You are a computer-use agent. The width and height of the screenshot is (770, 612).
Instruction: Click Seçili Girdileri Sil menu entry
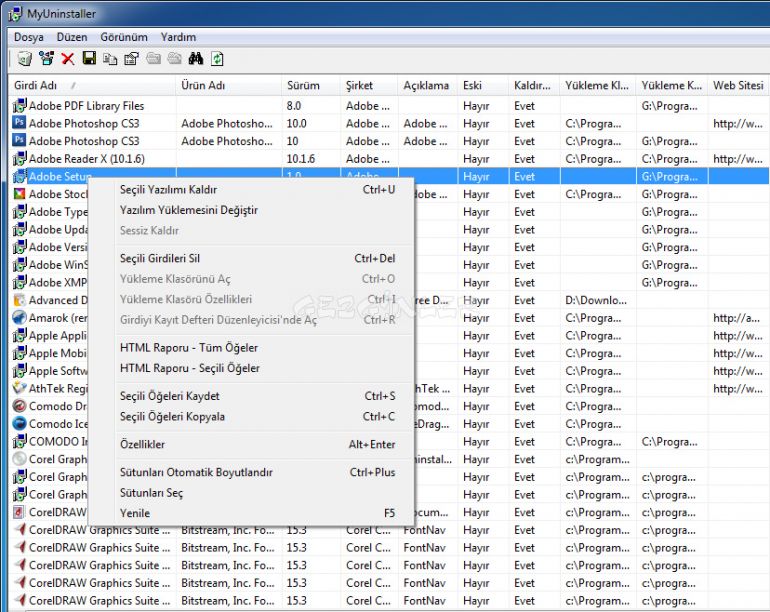(160, 259)
